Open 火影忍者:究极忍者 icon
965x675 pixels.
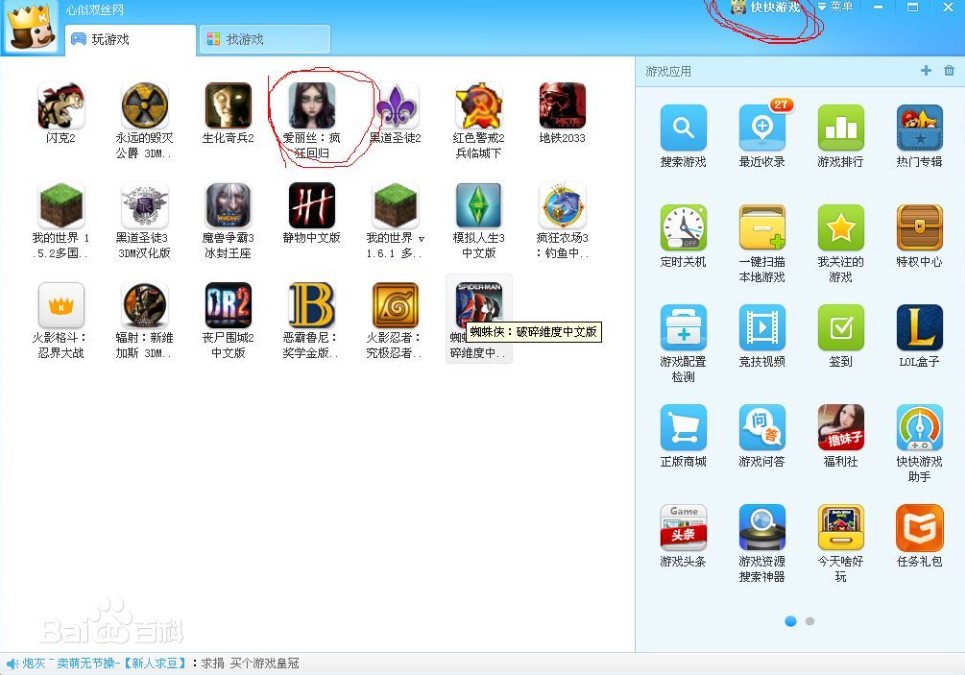pyautogui.click(x=395, y=305)
